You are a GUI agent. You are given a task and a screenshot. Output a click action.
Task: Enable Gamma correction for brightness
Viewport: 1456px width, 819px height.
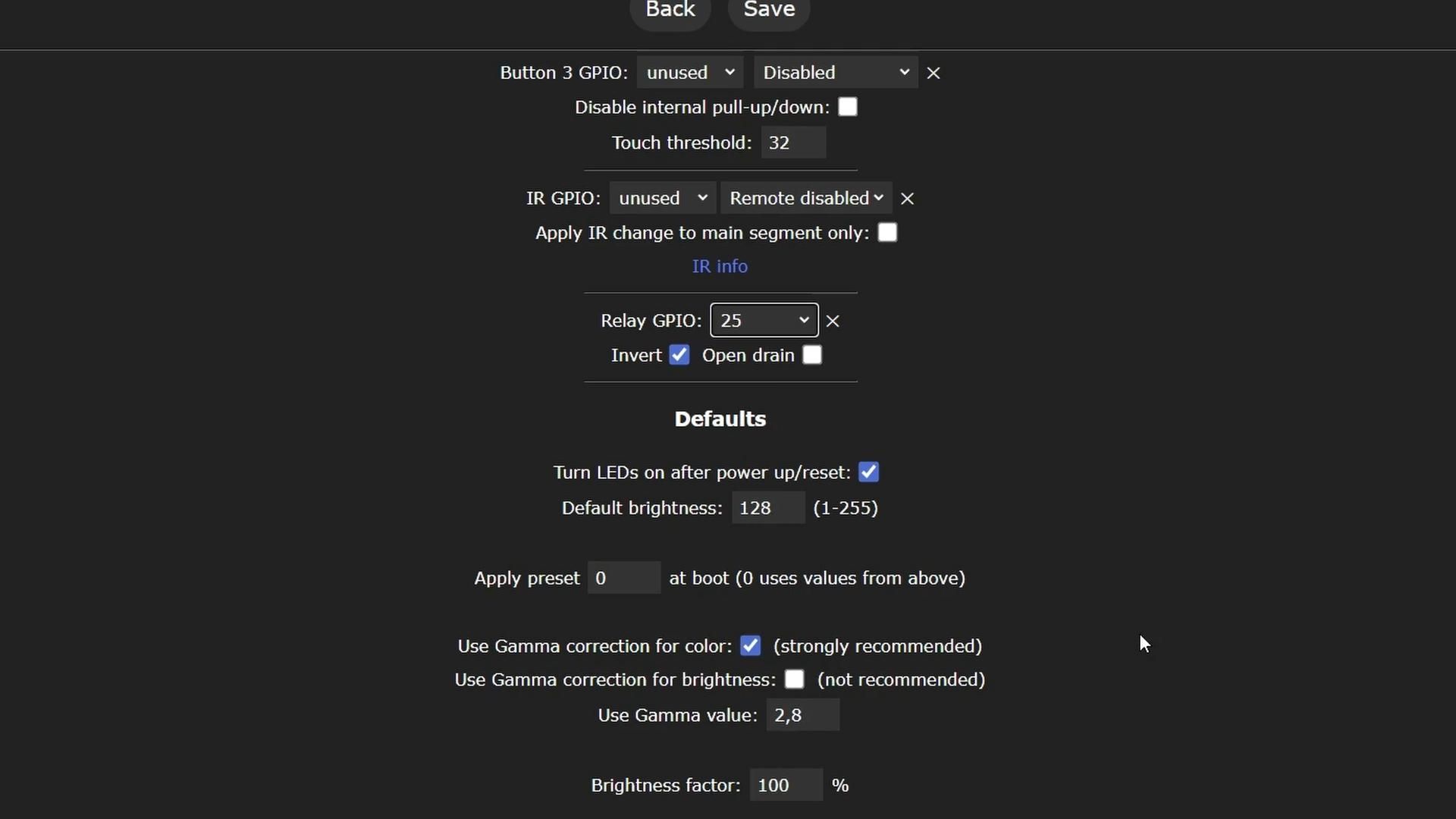[x=794, y=679]
